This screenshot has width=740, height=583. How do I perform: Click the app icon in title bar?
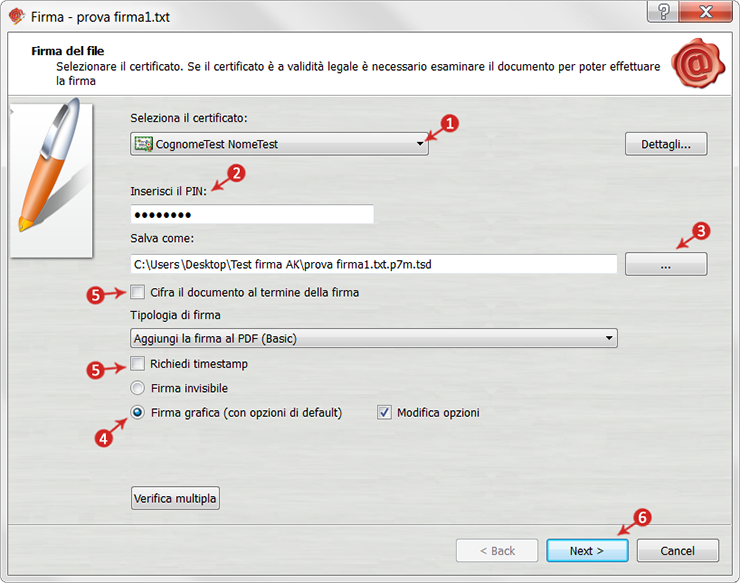17,17
